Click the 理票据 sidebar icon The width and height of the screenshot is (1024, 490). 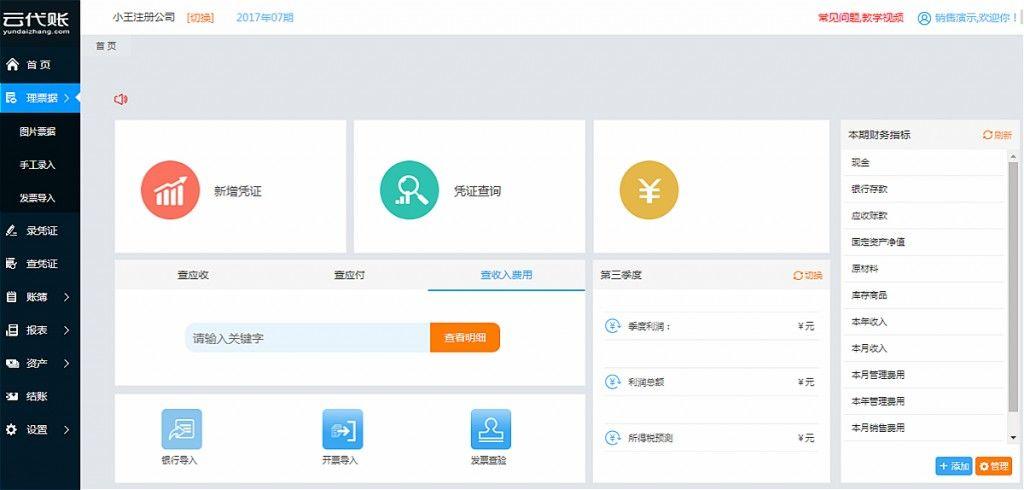(12, 98)
